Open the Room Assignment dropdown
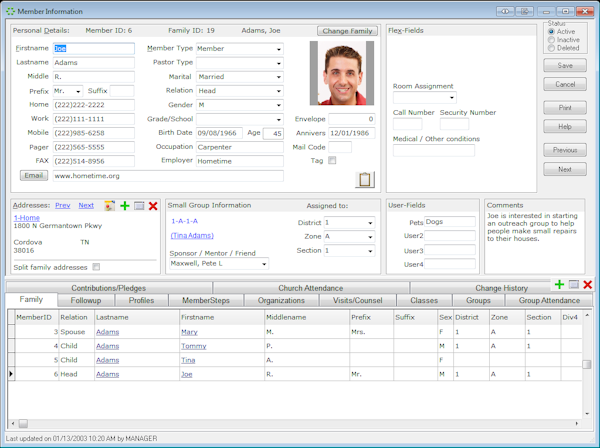 coord(451,98)
